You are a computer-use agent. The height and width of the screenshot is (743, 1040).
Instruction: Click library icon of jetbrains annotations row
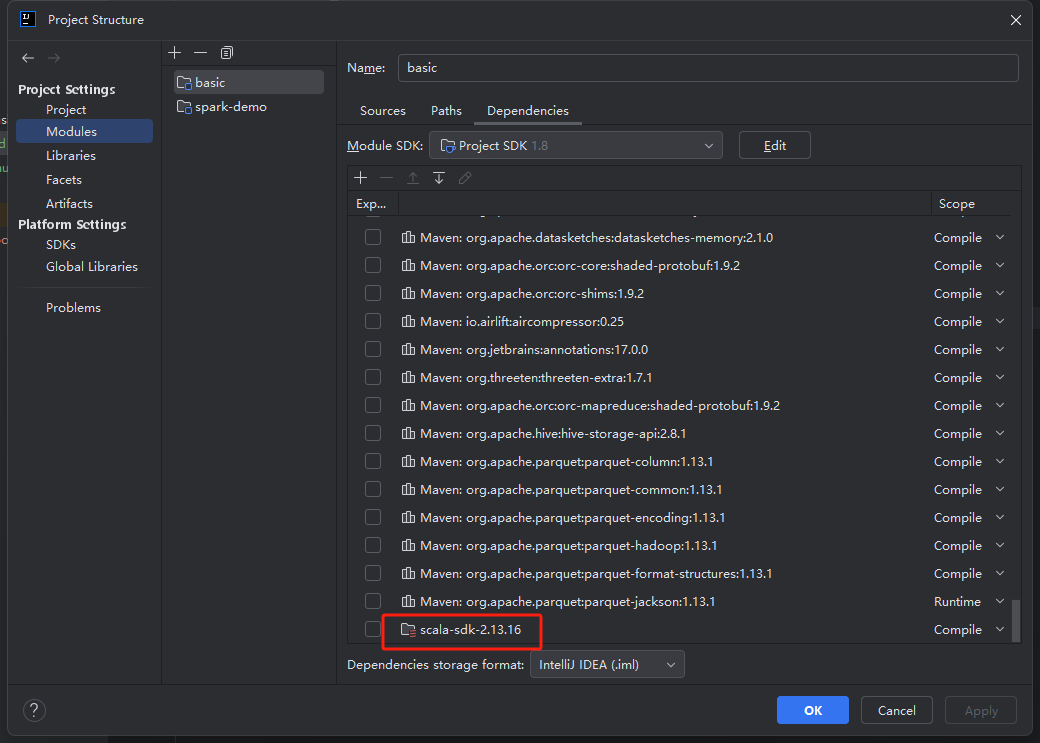point(409,350)
